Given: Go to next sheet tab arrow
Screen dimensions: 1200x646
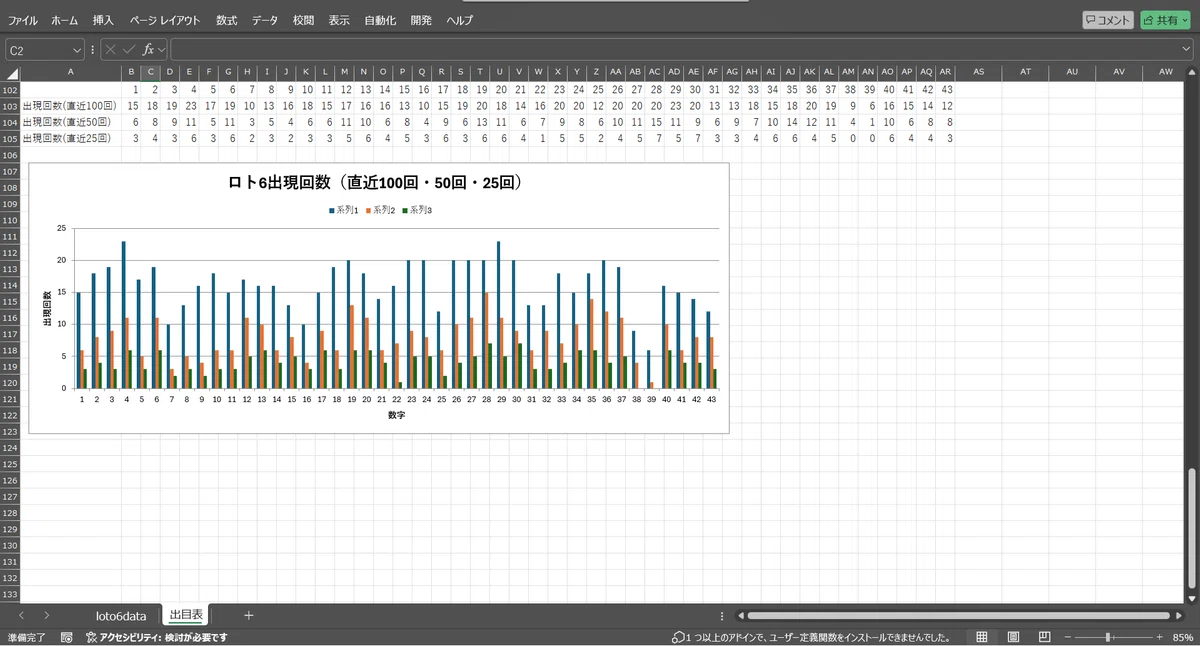Looking at the screenshot, I should [46, 616].
